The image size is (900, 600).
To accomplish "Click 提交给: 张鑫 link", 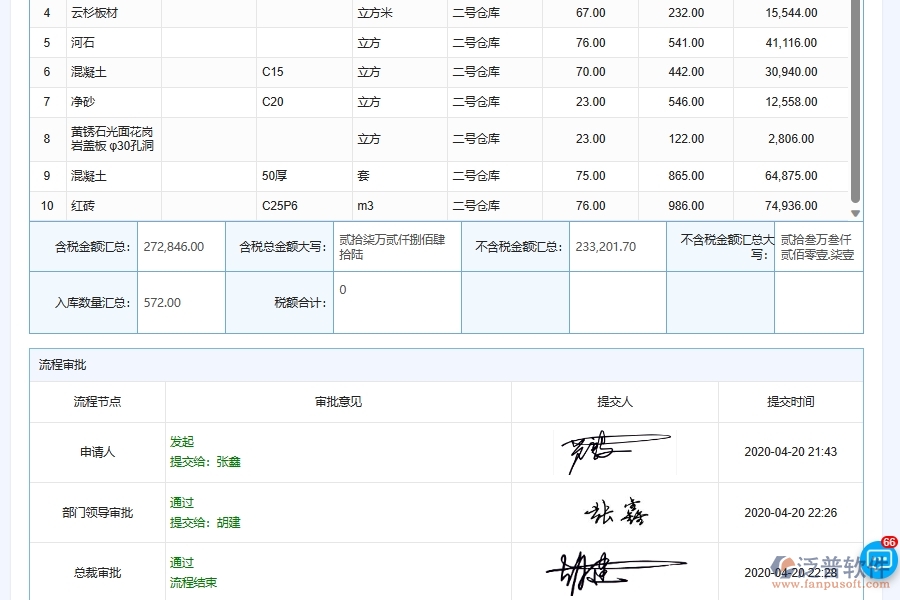I will click(203, 462).
